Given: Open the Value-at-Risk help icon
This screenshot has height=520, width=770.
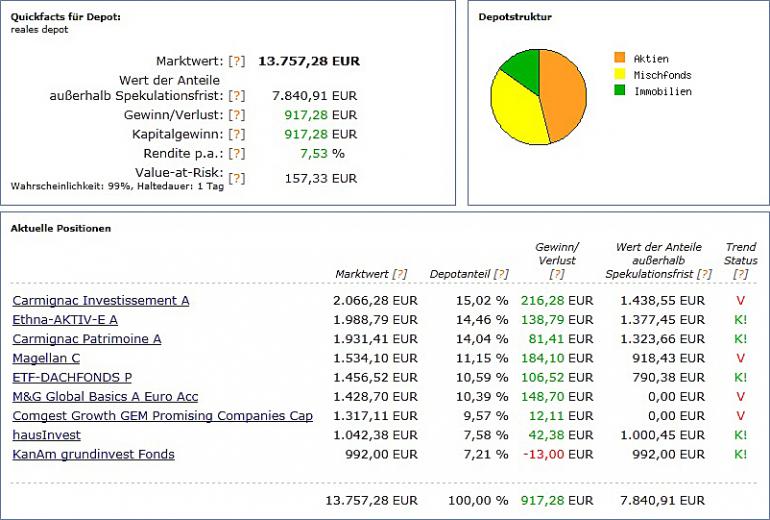Looking at the screenshot, I should click(236, 178).
